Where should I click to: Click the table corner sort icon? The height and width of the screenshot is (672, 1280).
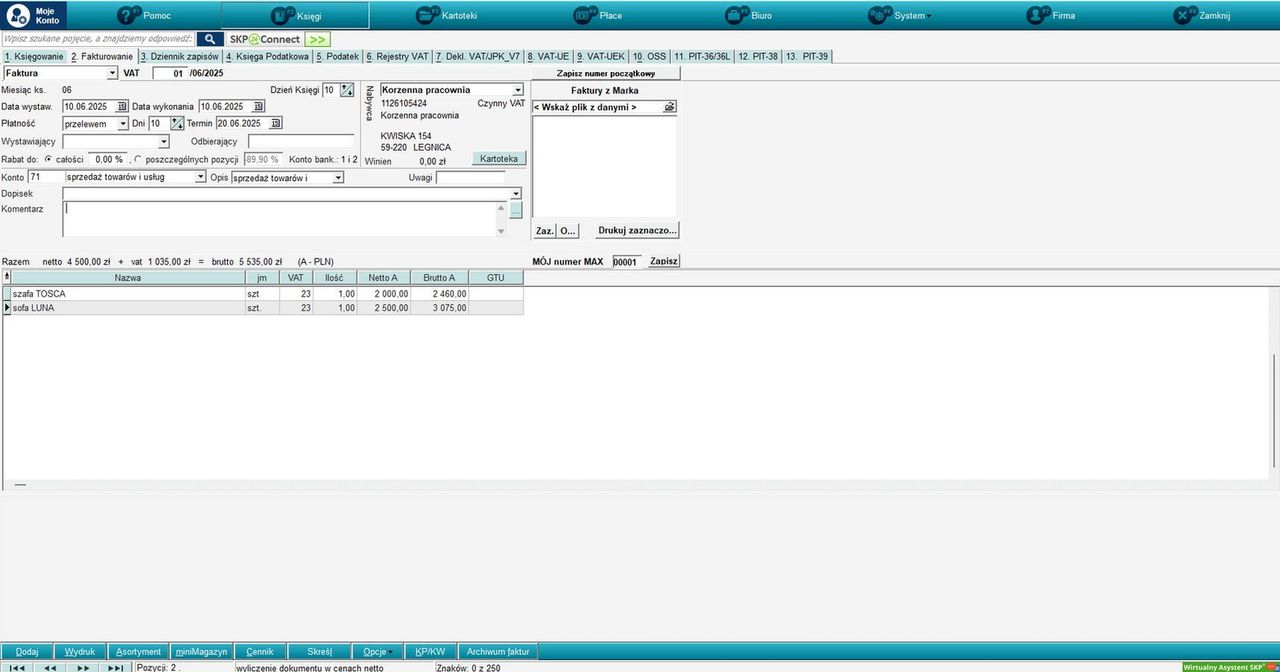click(6, 277)
